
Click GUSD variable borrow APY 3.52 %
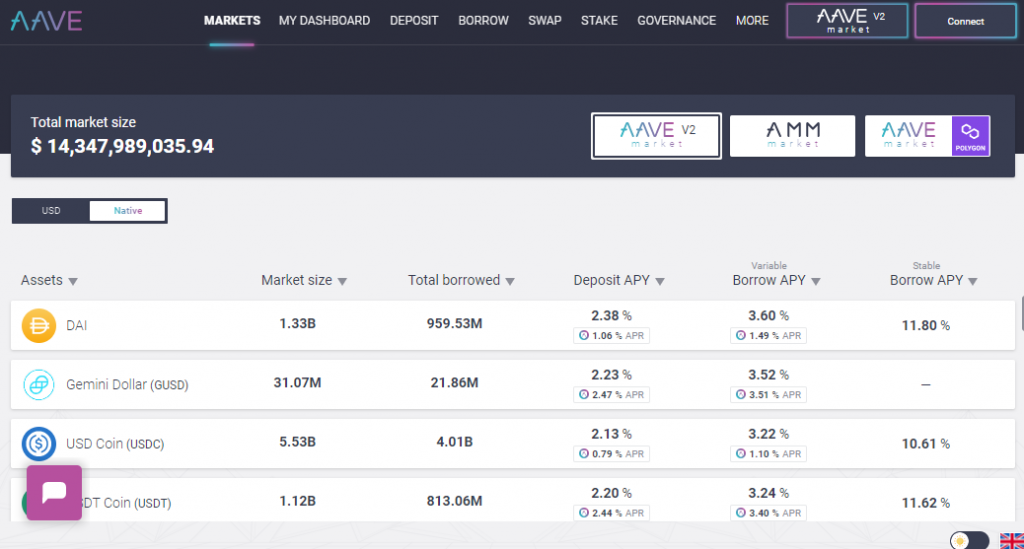pos(769,375)
